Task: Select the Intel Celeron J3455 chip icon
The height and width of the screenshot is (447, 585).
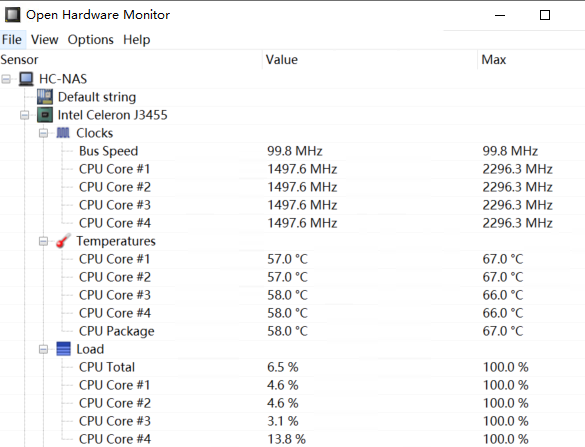Action: [45, 115]
